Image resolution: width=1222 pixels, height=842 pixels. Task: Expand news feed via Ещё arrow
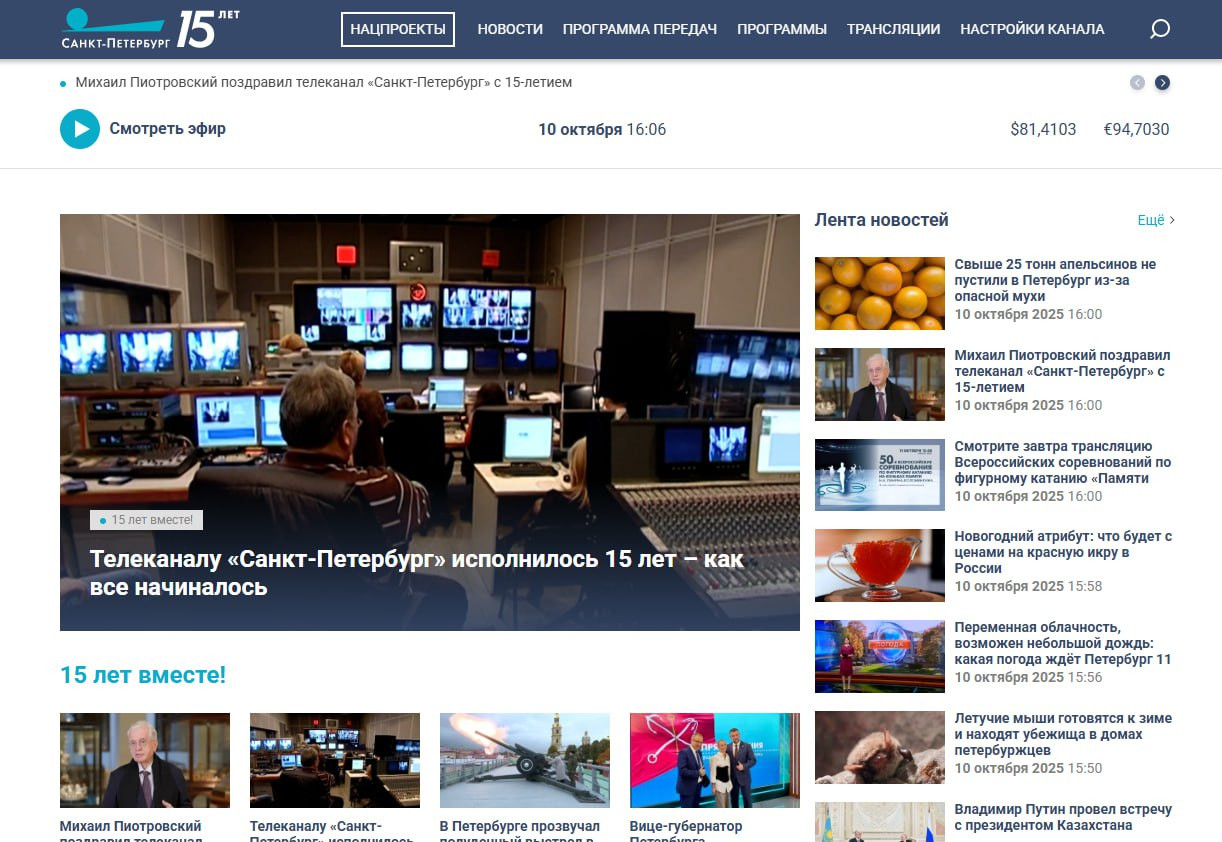(1156, 220)
